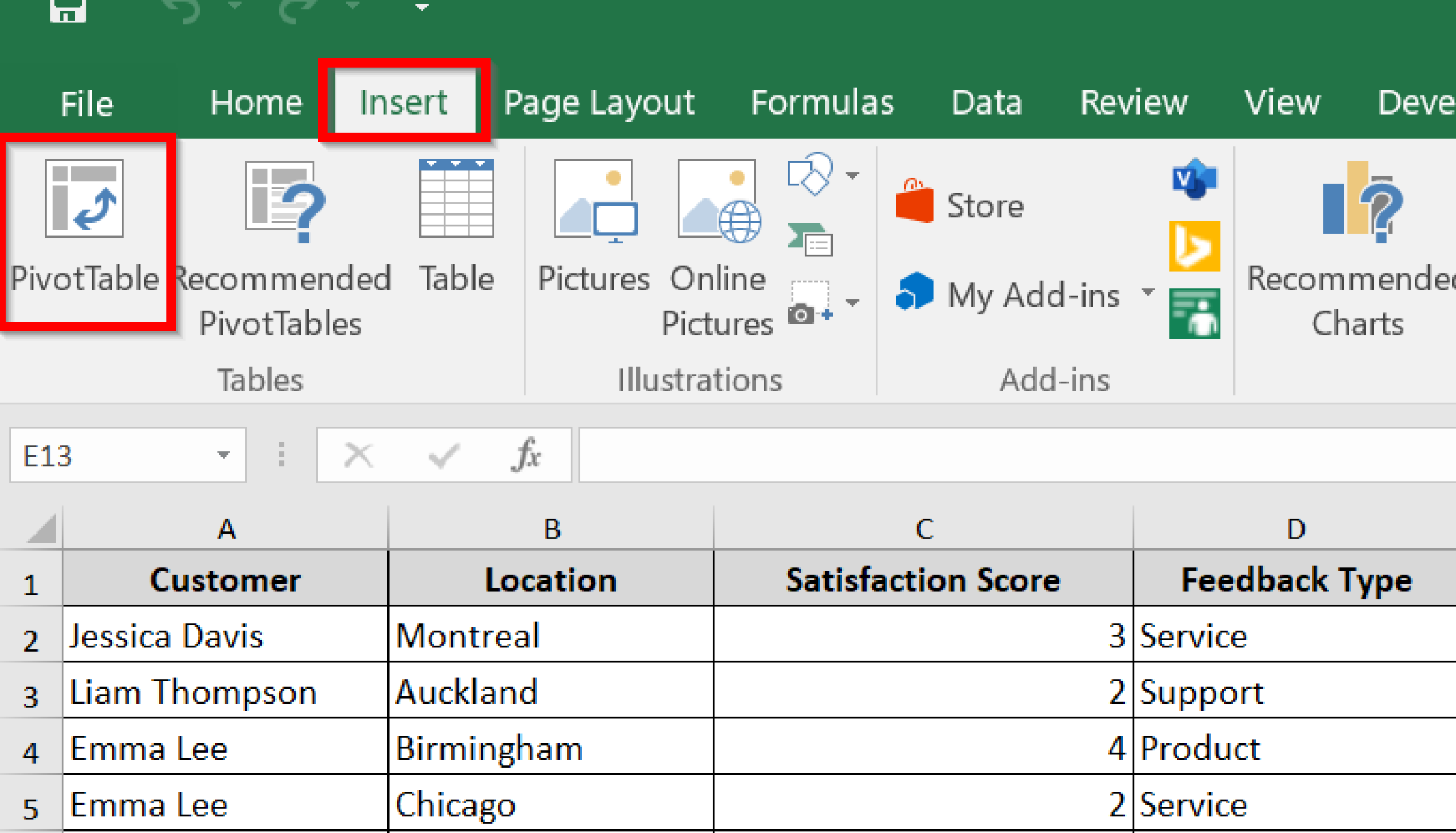Image resolution: width=1456 pixels, height=833 pixels.
Task: Click the Enter checkmark in formula bar
Action: pyautogui.click(x=442, y=455)
